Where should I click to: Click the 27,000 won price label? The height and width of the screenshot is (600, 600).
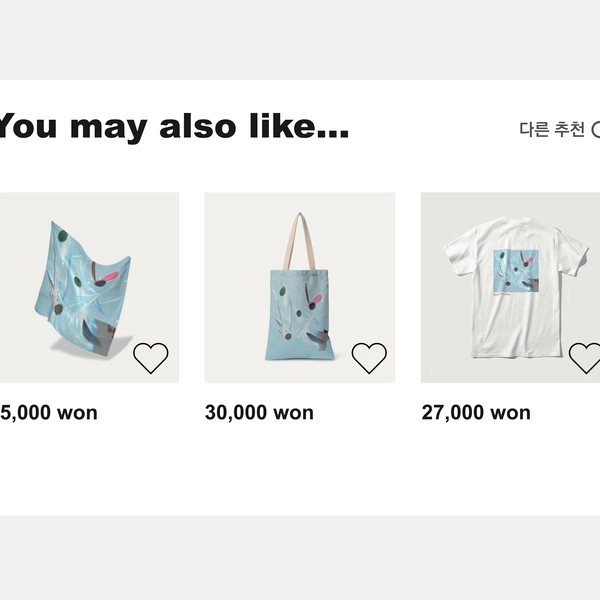pos(476,412)
